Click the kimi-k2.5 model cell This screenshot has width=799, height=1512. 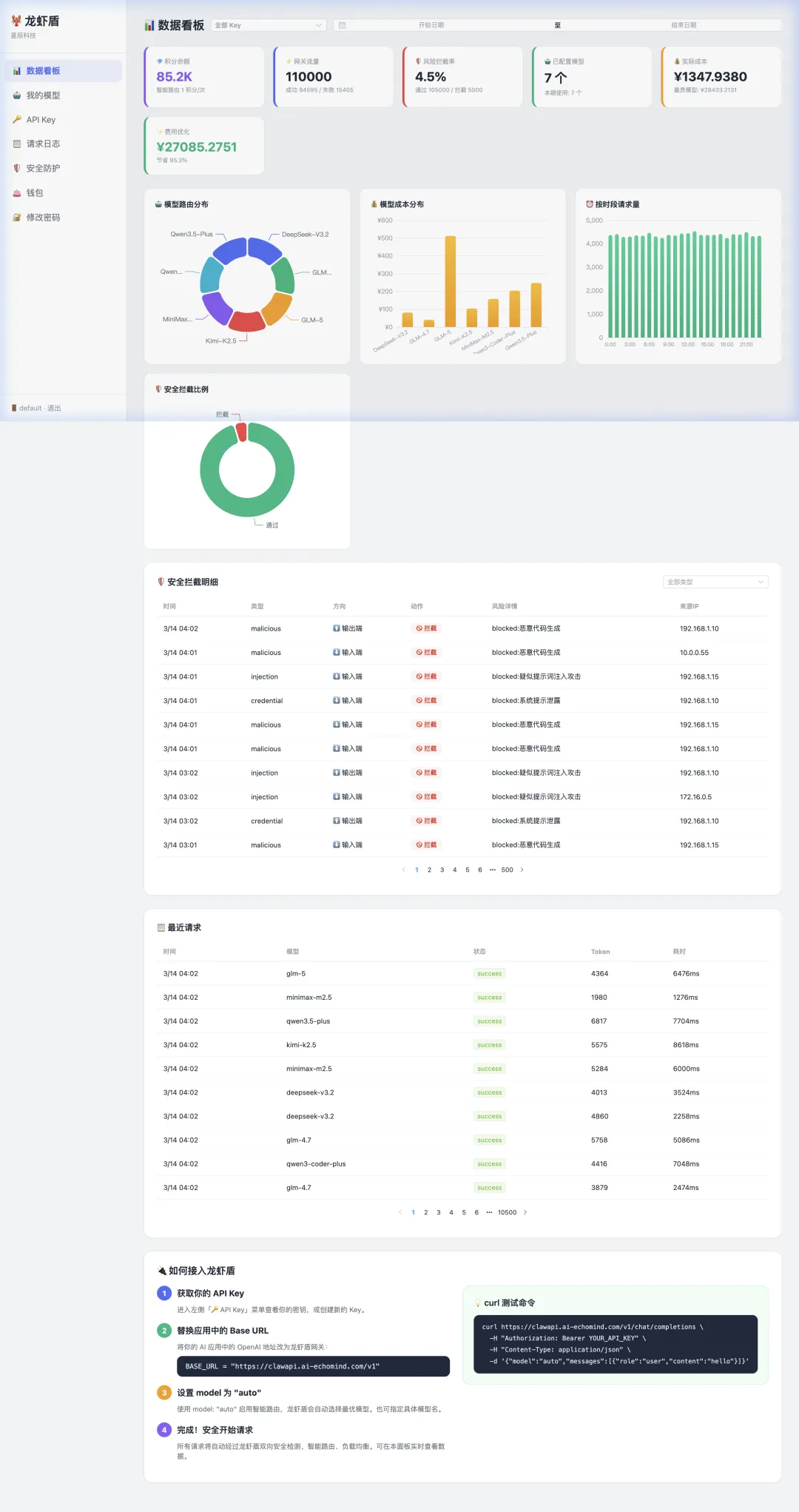[301, 1045]
